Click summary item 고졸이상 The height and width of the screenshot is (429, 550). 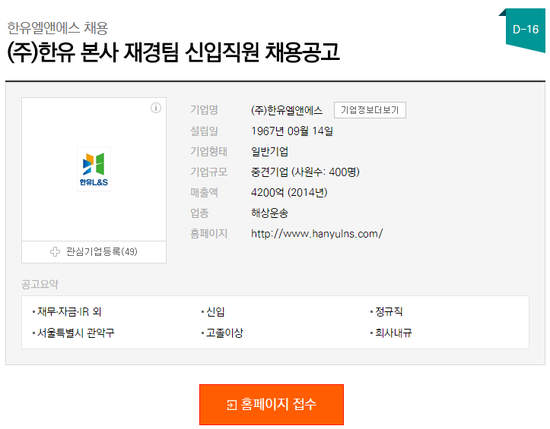[x=224, y=333]
